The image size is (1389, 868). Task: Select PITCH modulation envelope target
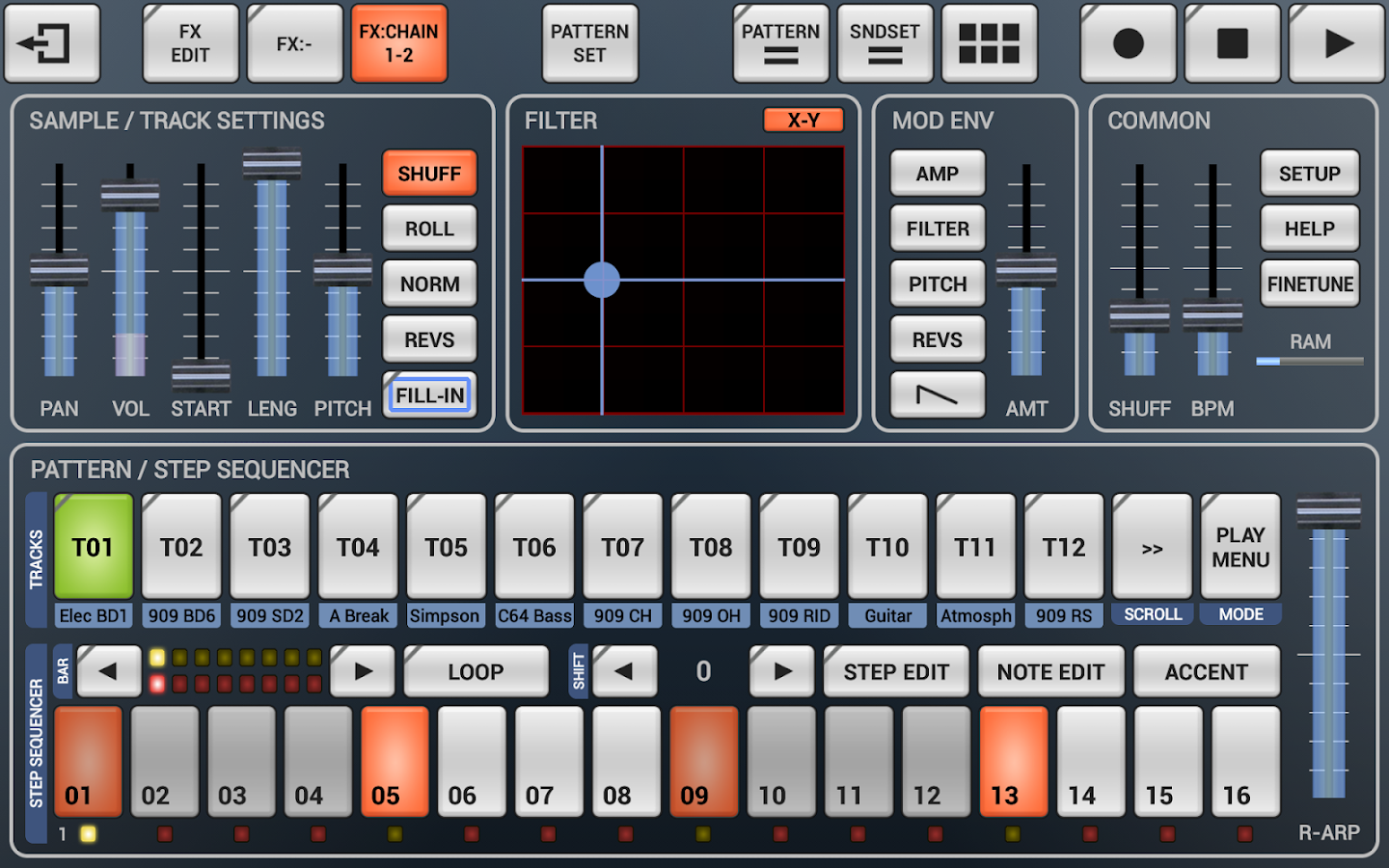(938, 285)
